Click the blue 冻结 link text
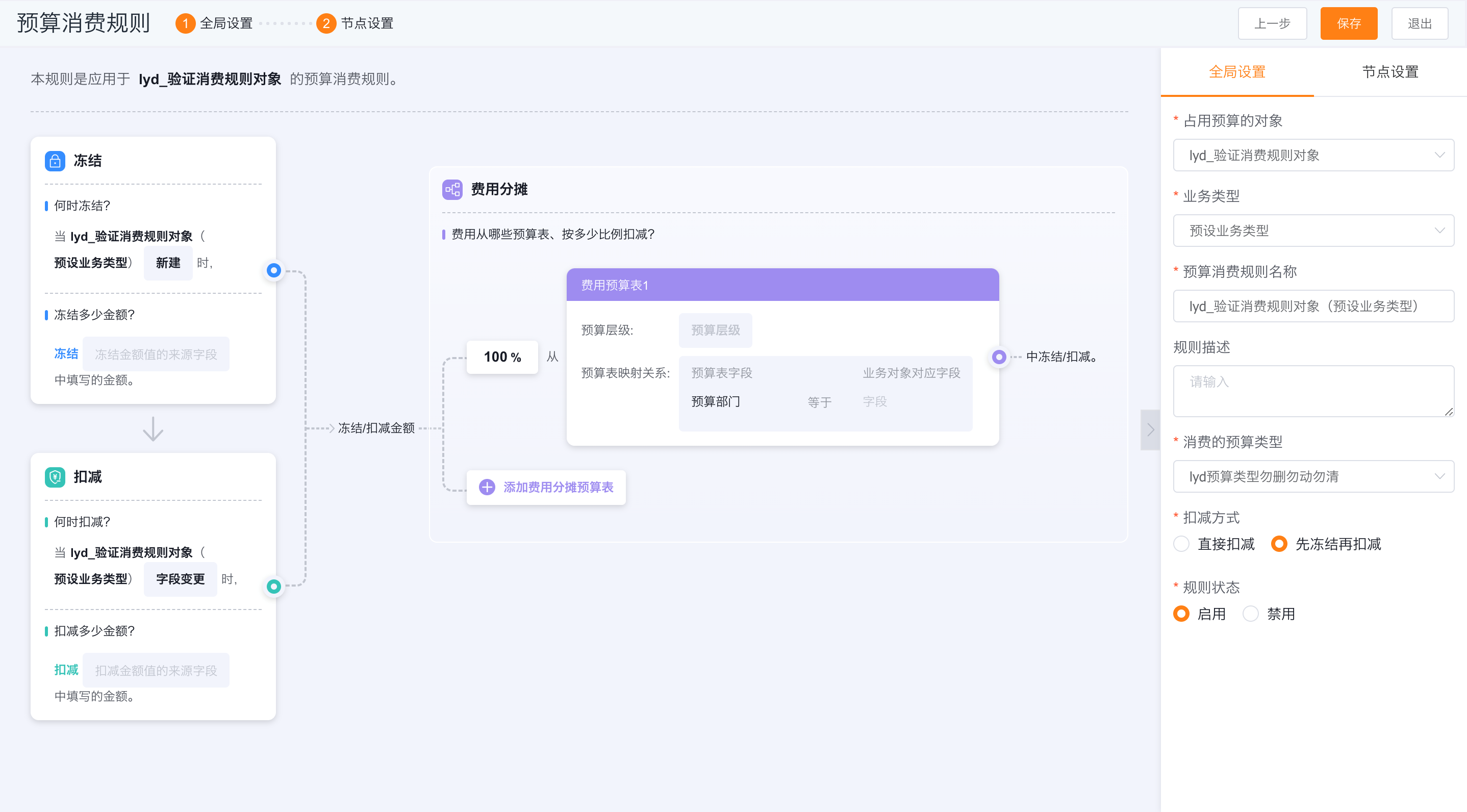Image resolution: width=1467 pixels, height=812 pixels. pos(66,353)
